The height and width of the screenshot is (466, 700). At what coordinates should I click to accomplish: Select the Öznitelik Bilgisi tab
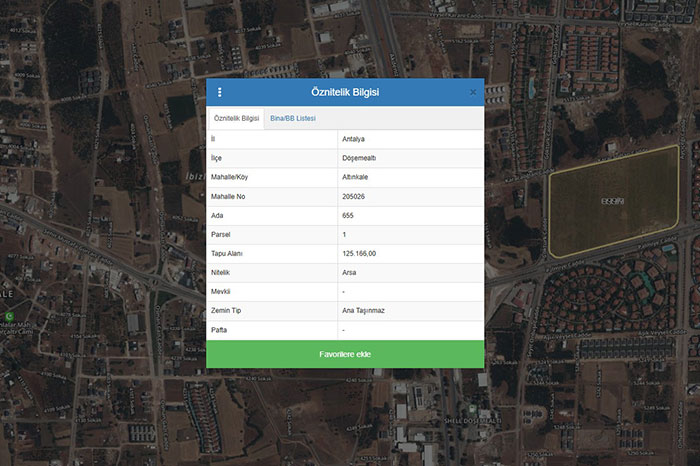(x=236, y=118)
